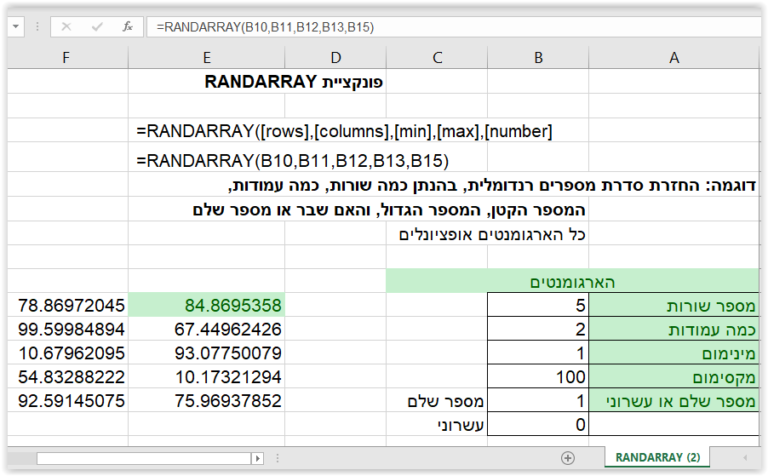
Task: Click cell with text עשרוני in column C
Action: (x=437, y=424)
